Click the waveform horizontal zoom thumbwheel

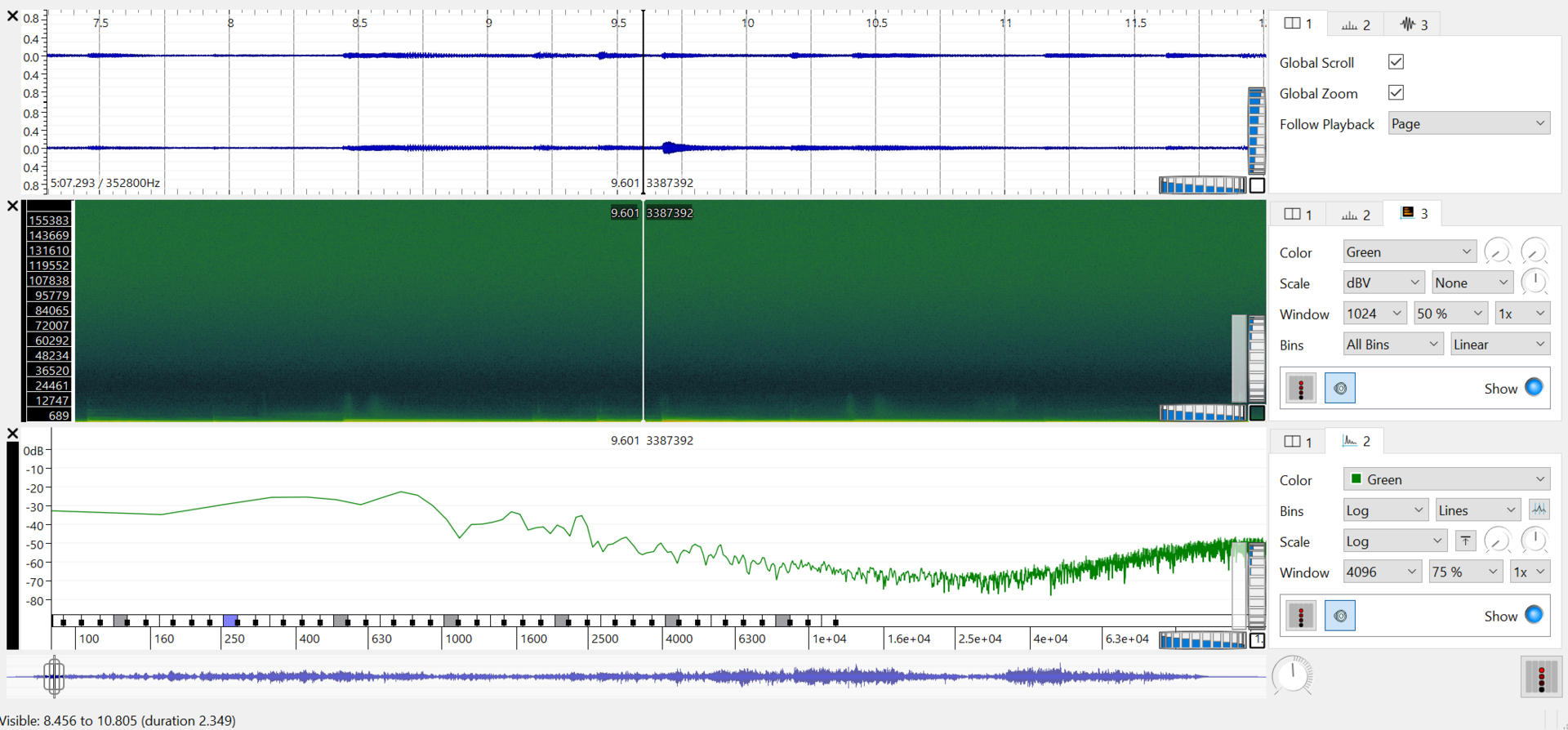tap(1202, 186)
